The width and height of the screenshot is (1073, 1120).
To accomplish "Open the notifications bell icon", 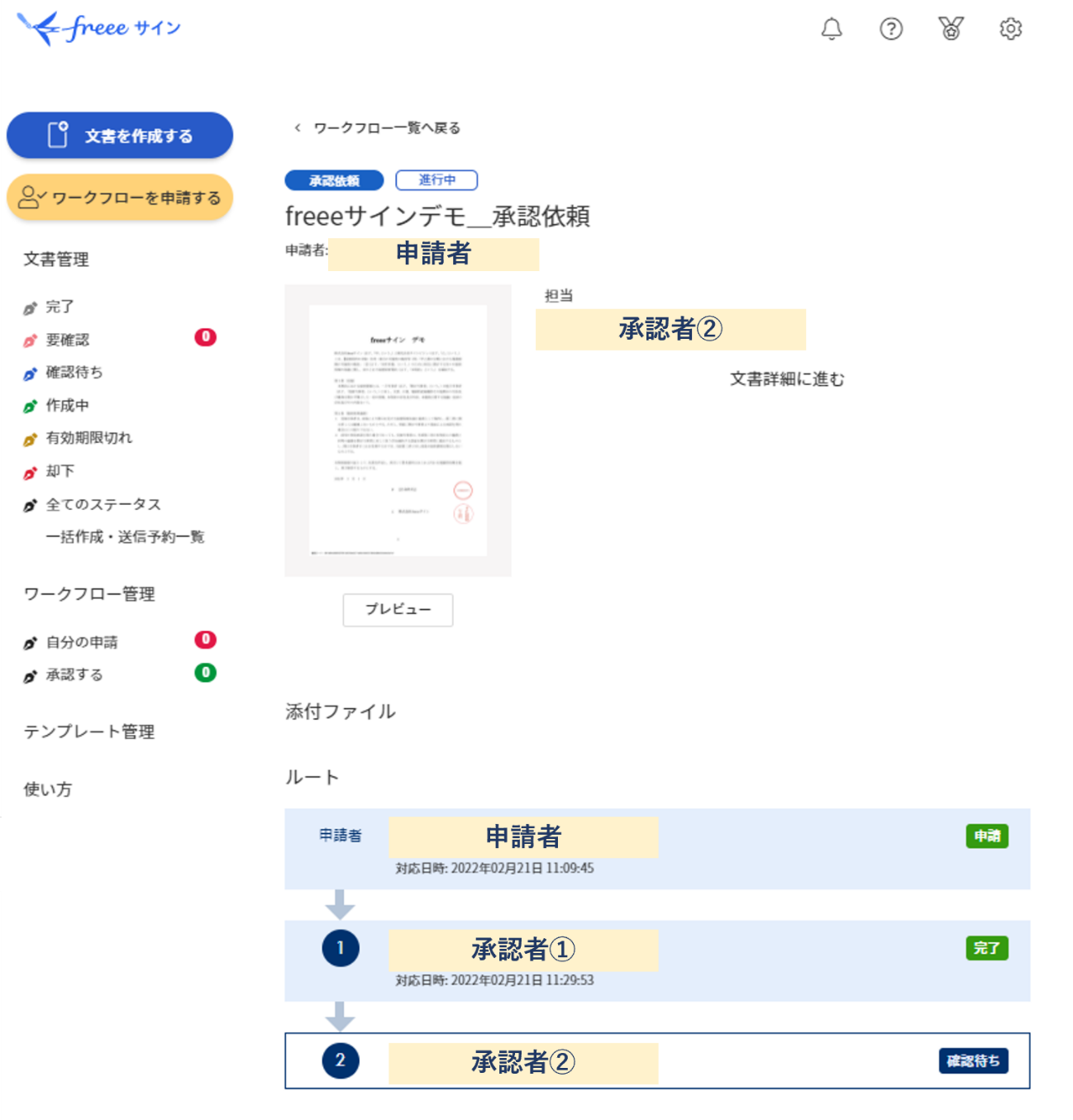I will point(832,29).
